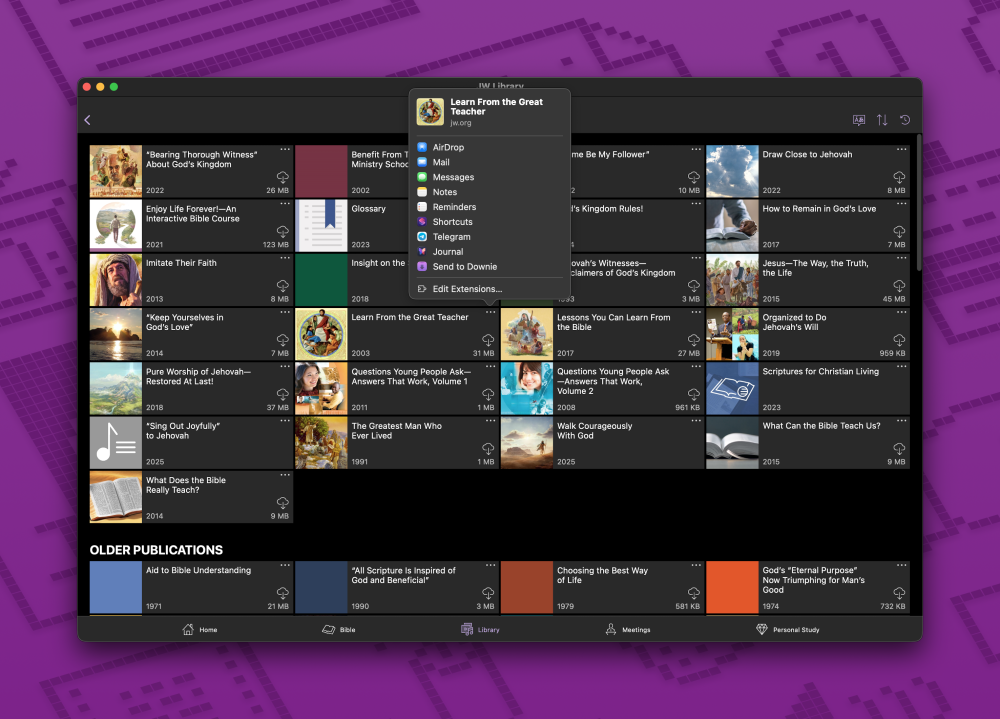Open the Personal Study tab

[x=787, y=630]
